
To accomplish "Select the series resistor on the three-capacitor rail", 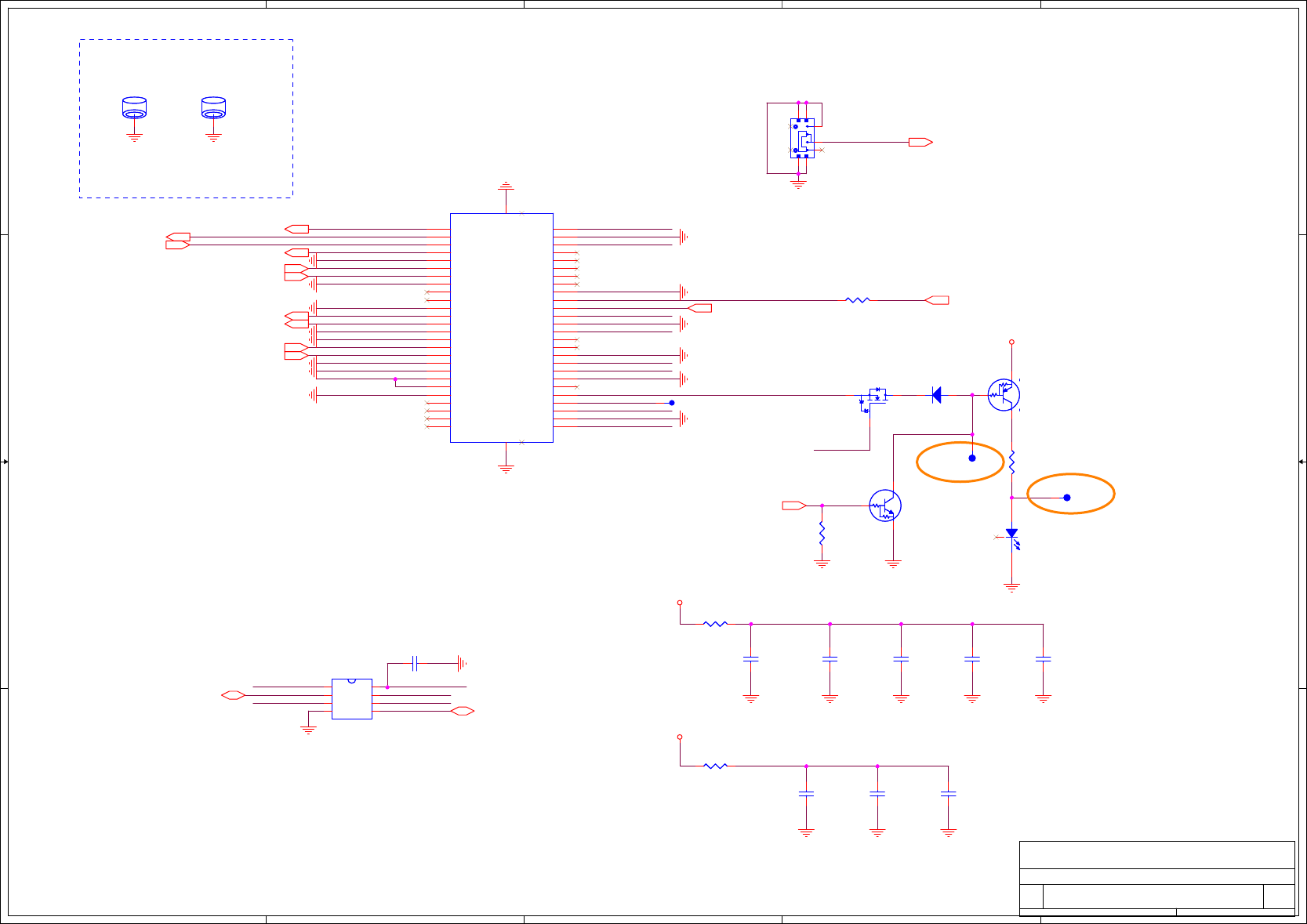I will pyautogui.click(x=716, y=766).
